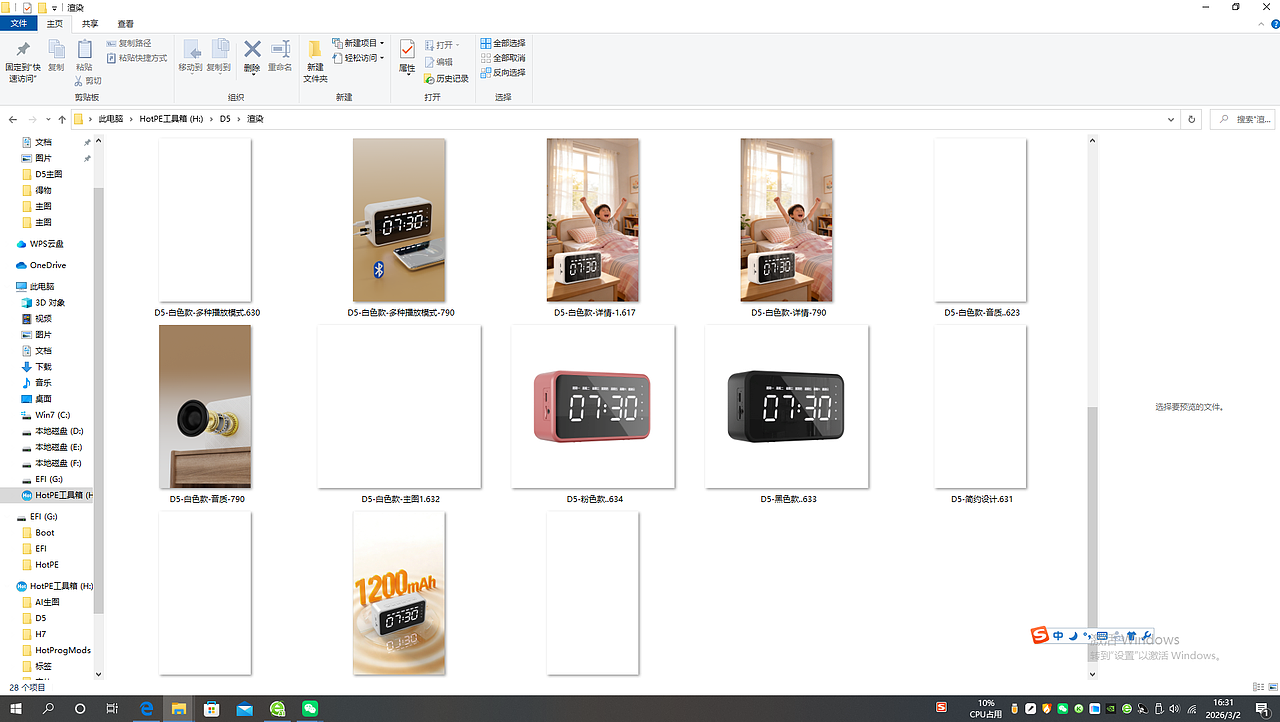This screenshot has width=1280, height=722.
Task: Open Windows Start menu
Action: click(16, 709)
